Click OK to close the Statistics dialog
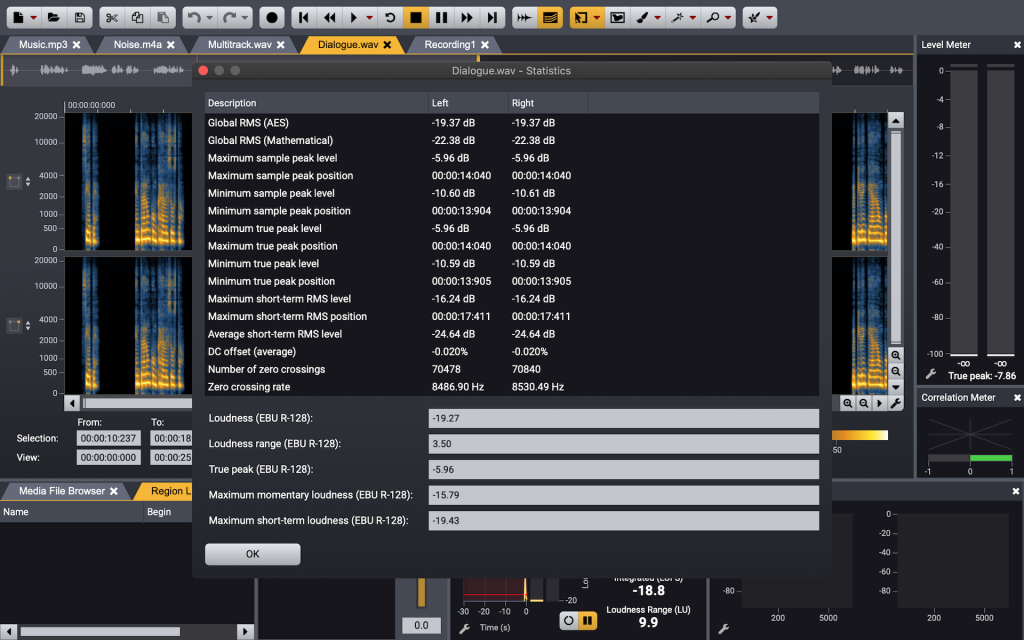Screen dimensions: 1024x640 pyautogui.click(x=252, y=554)
